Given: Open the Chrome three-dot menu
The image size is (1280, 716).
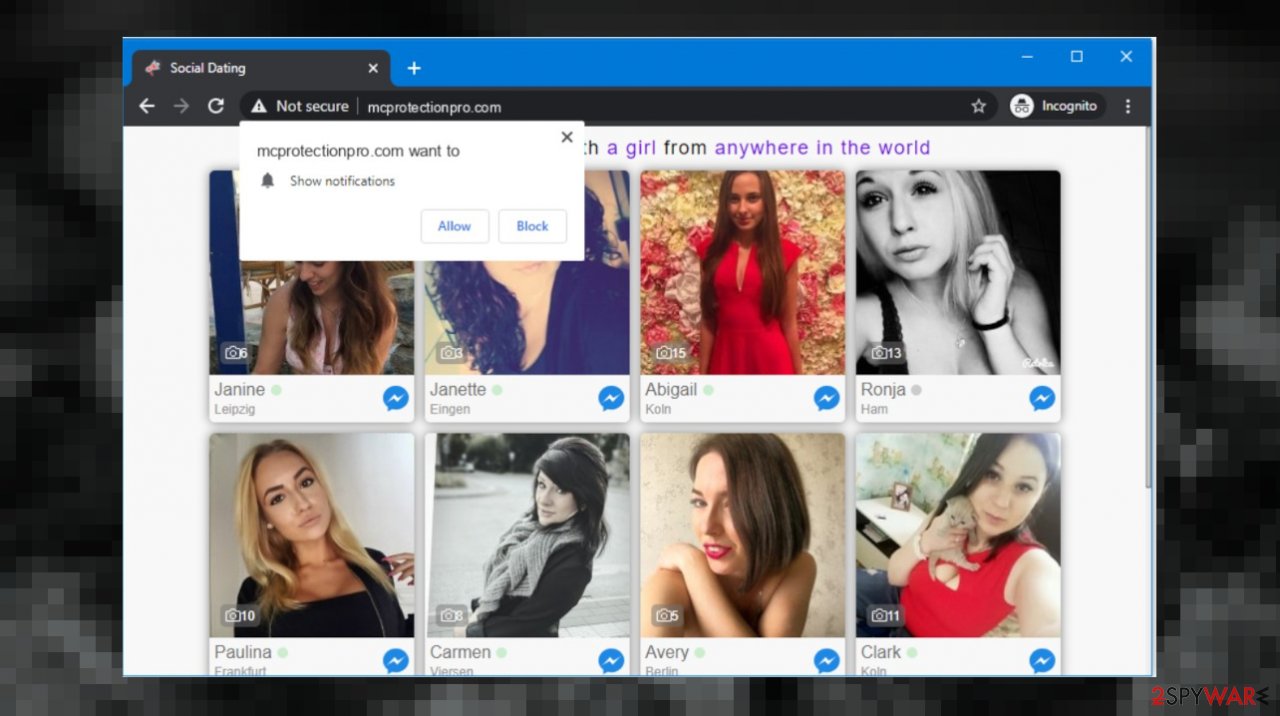Looking at the screenshot, I should [x=1128, y=106].
